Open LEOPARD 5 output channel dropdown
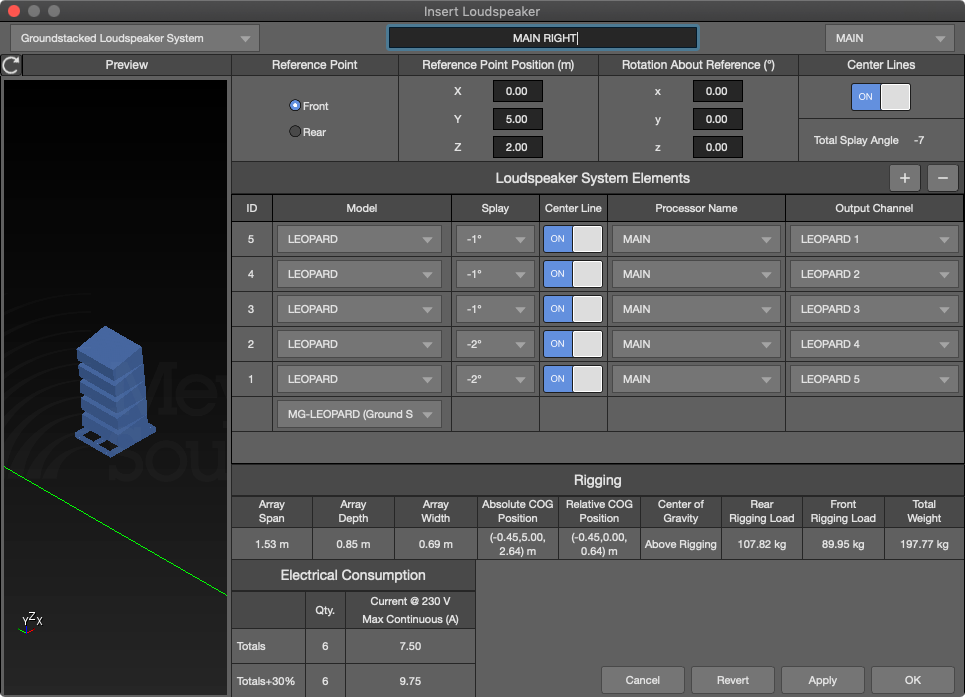 [874, 380]
